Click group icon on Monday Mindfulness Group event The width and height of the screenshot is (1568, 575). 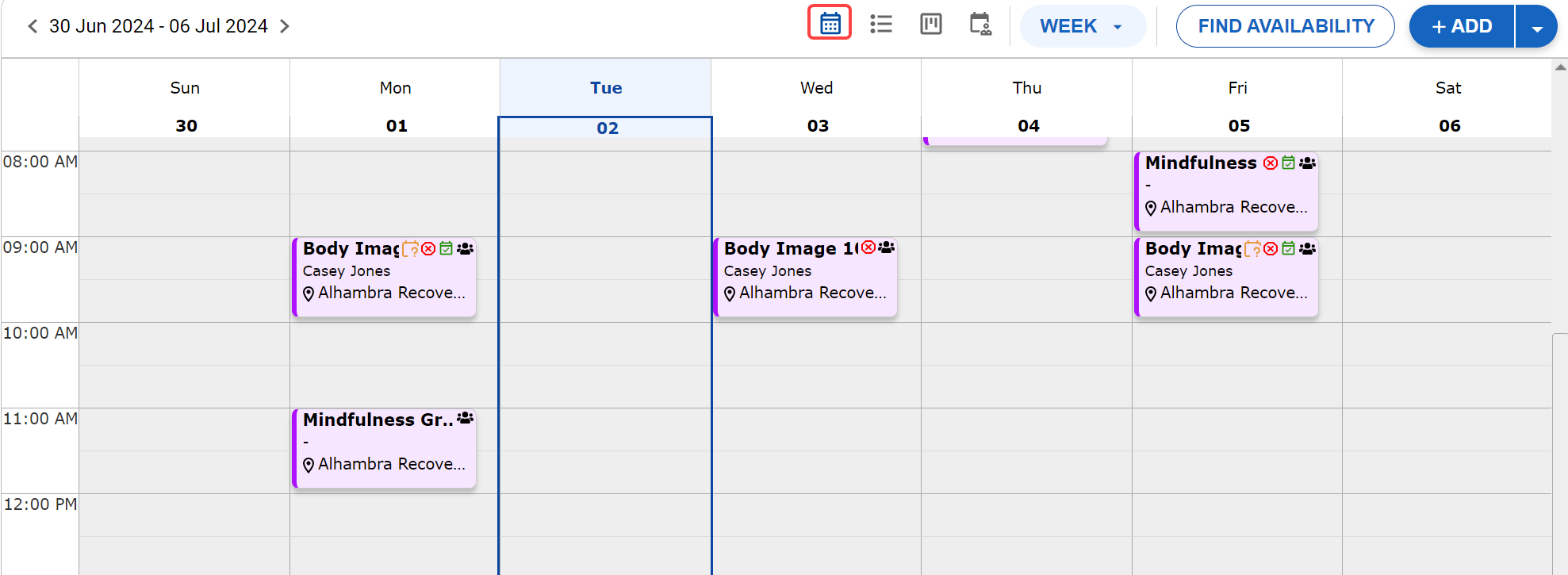(x=466, y=418)
